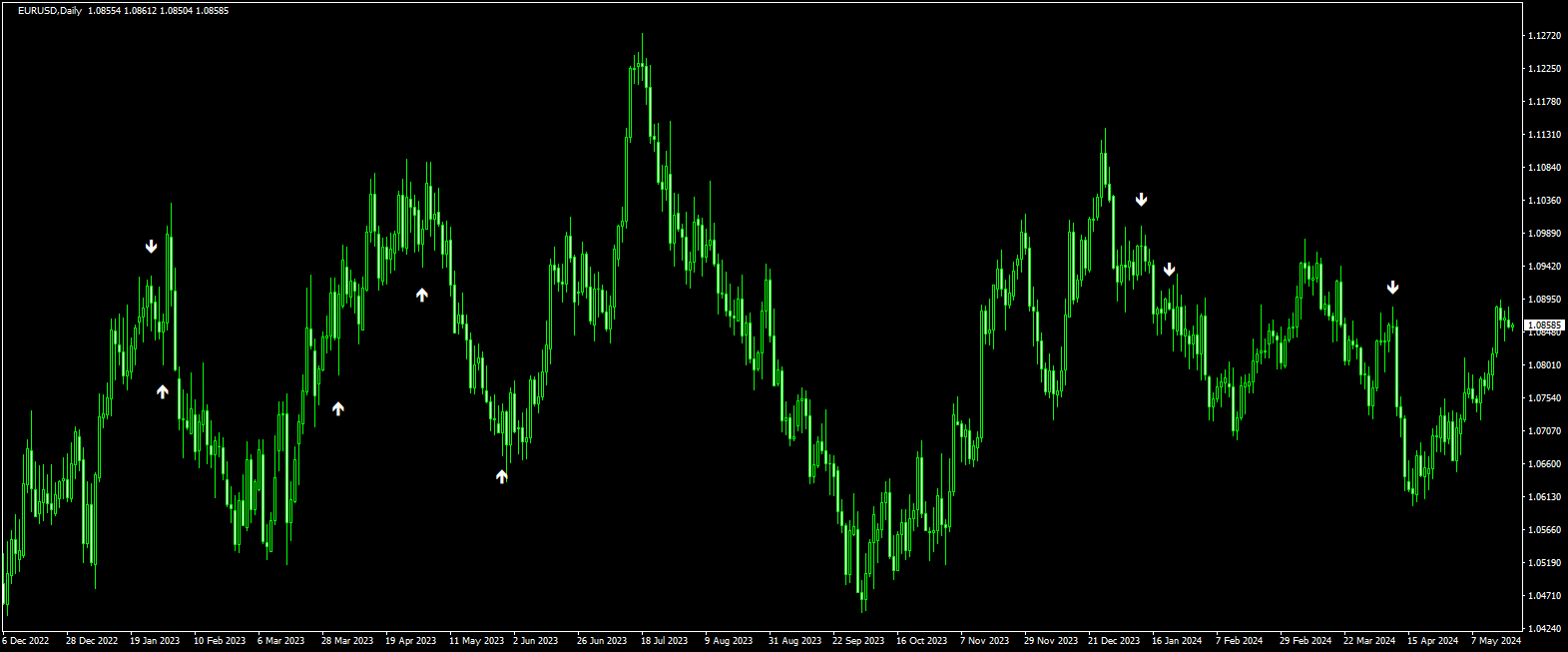Click the 1.04240 label on the price axis
Image resolution: width=1568 pixels, height=652 pixels.
tap(1543, 629)
